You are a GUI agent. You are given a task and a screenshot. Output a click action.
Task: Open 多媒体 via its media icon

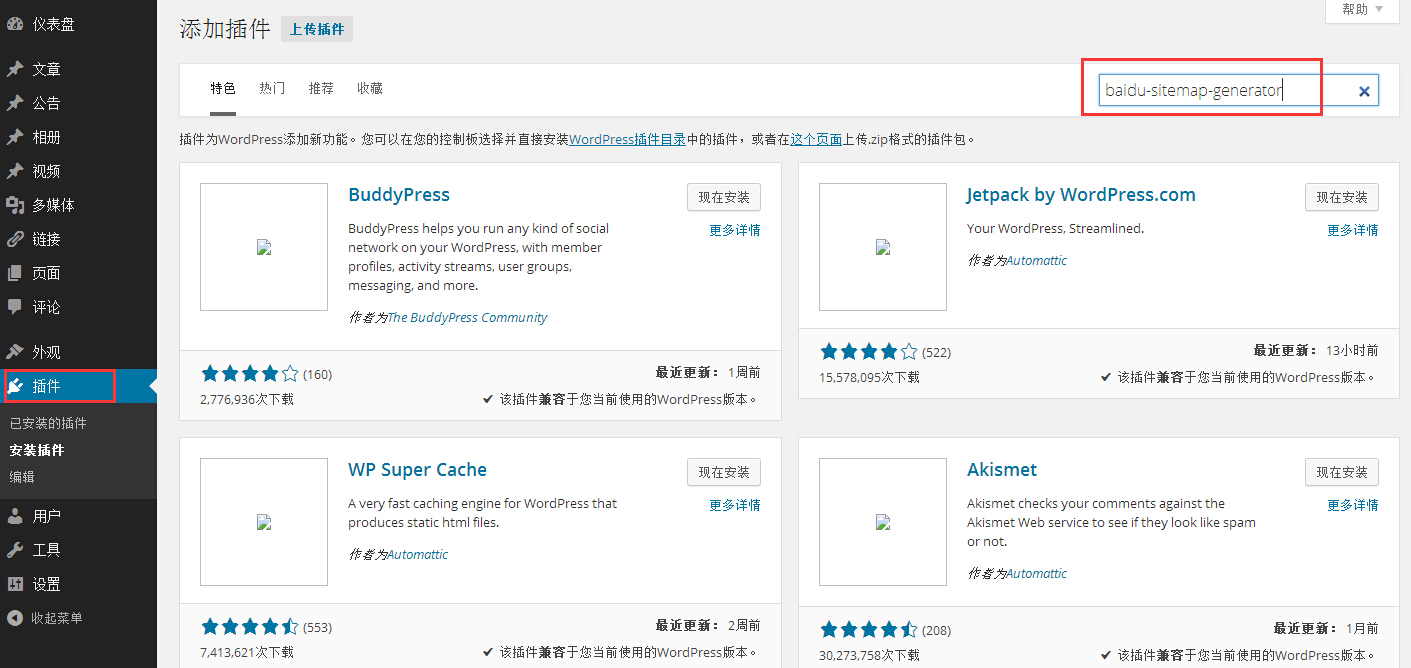(15, 205)
